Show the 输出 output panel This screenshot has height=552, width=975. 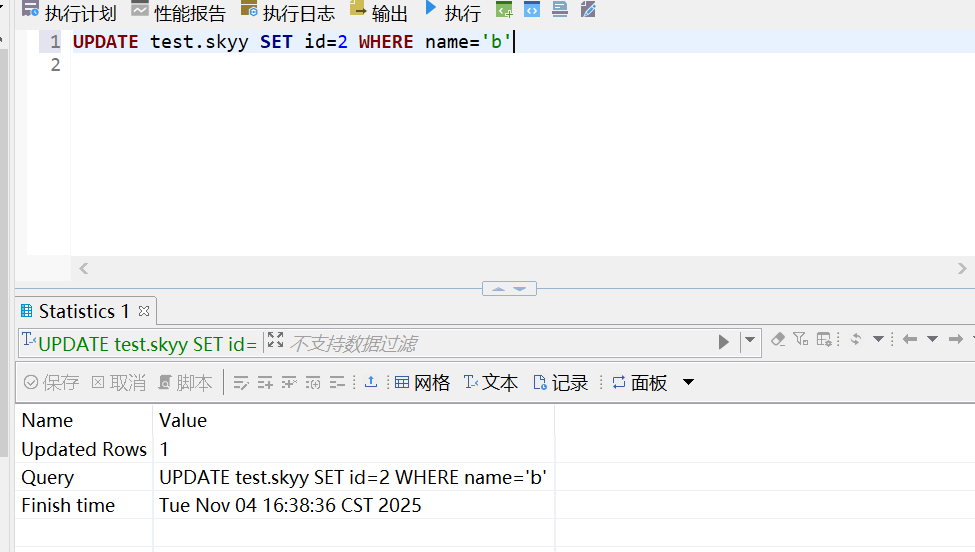(379, 12)
